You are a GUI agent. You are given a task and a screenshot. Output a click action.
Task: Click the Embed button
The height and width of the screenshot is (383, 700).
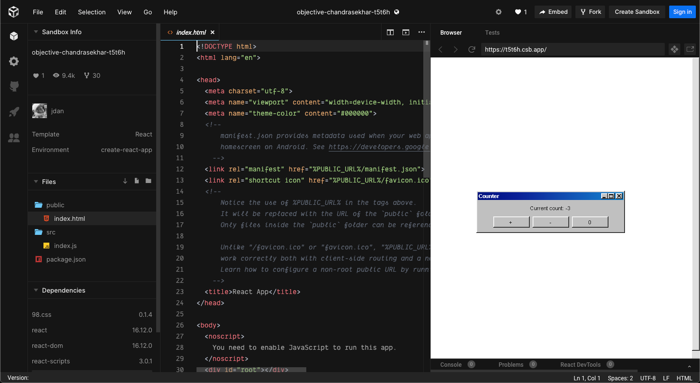[x=554, y=12]
